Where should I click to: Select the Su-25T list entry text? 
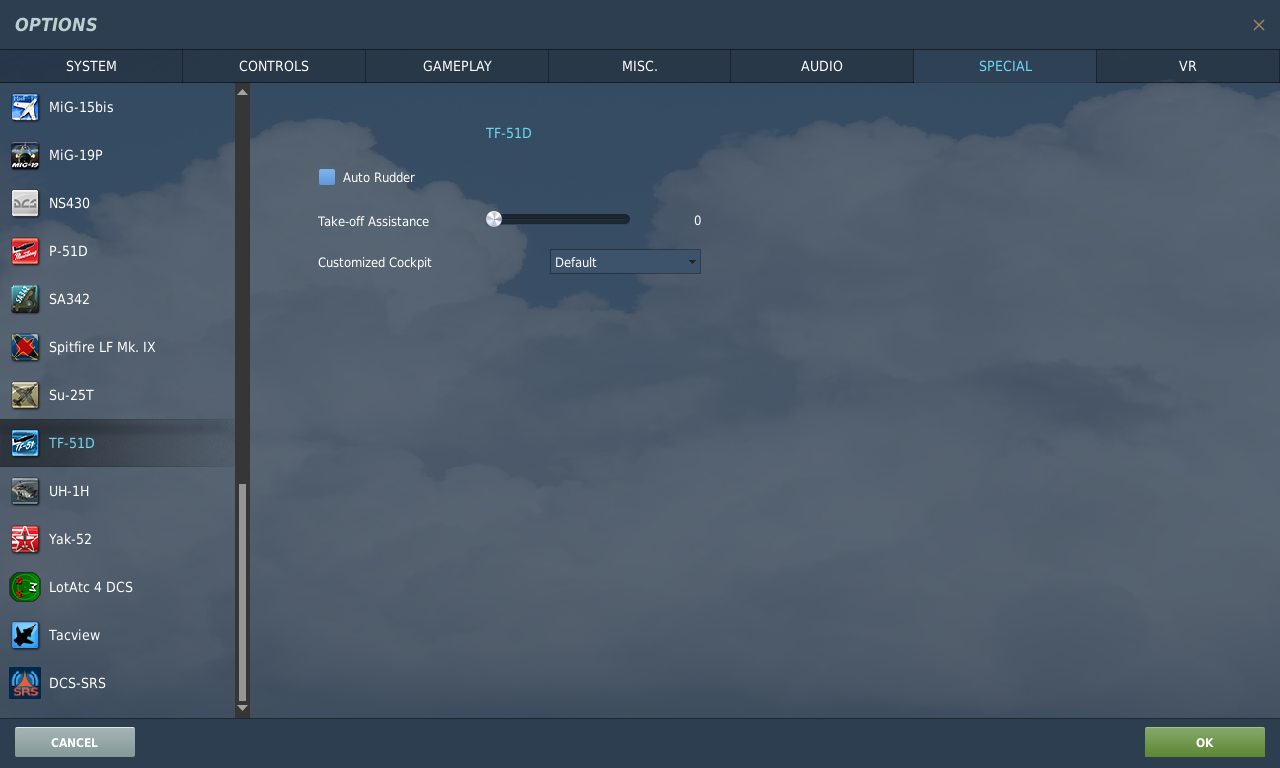pos(71,395)
